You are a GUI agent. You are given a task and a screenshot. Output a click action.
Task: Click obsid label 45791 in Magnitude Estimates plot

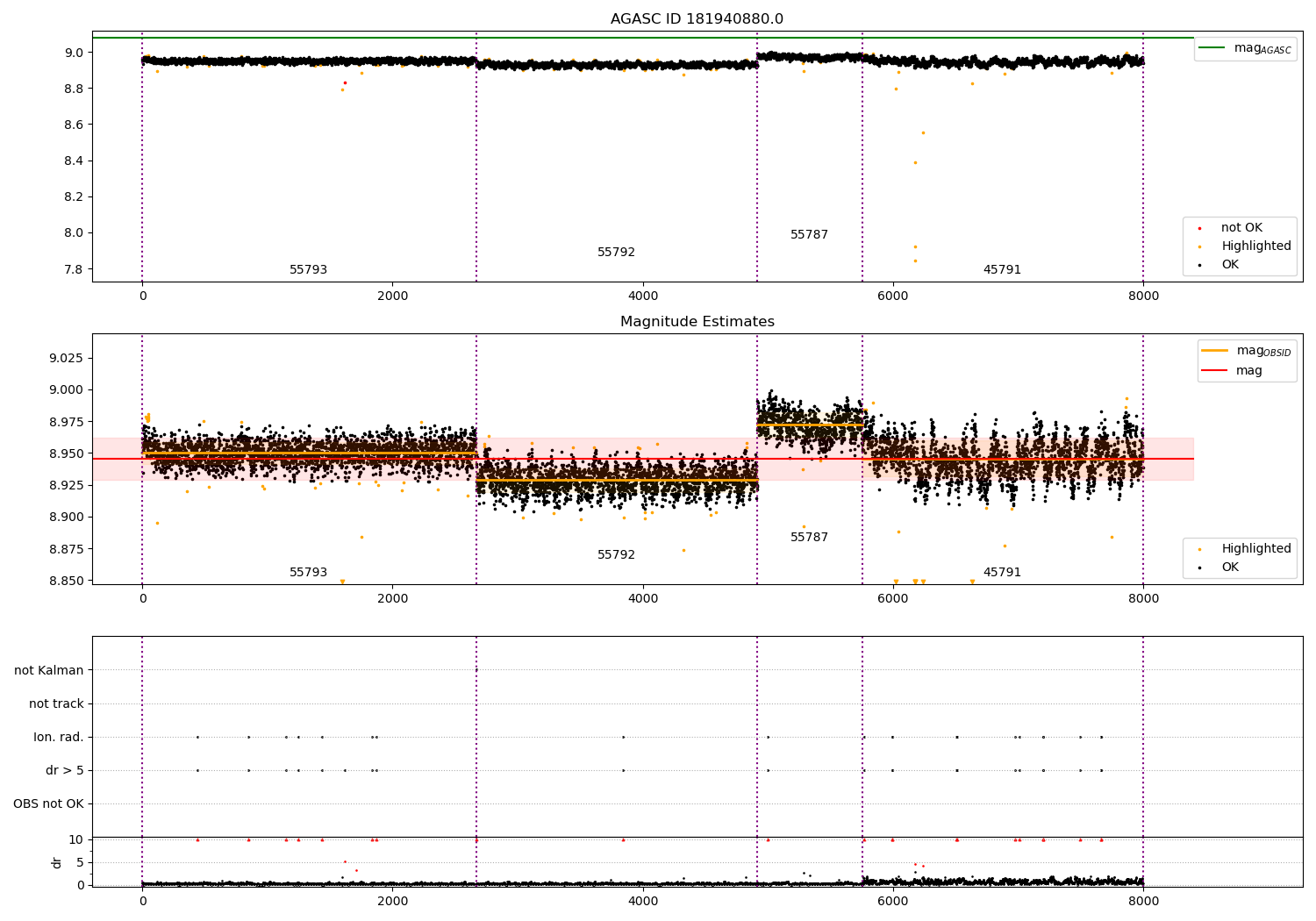click(x=1002, y=573)
